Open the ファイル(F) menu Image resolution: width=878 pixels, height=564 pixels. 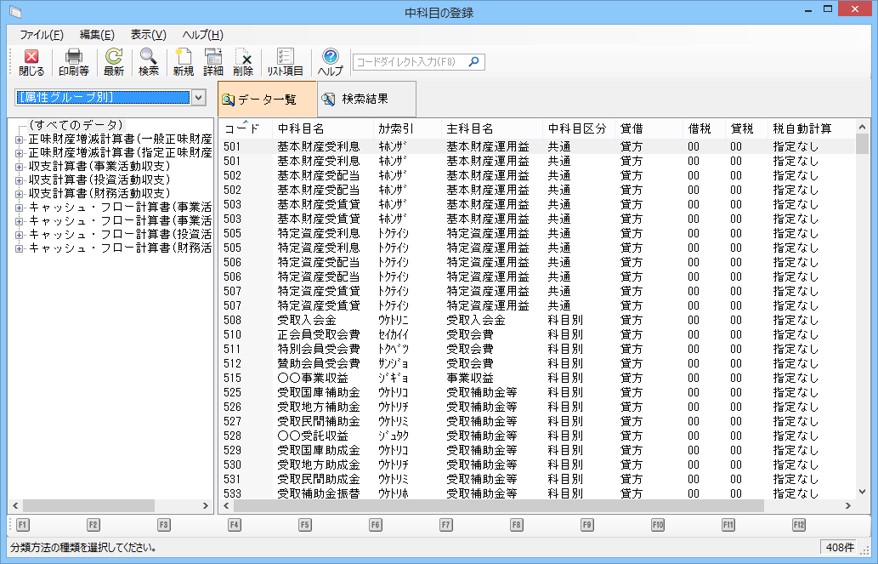pos(41,35)
